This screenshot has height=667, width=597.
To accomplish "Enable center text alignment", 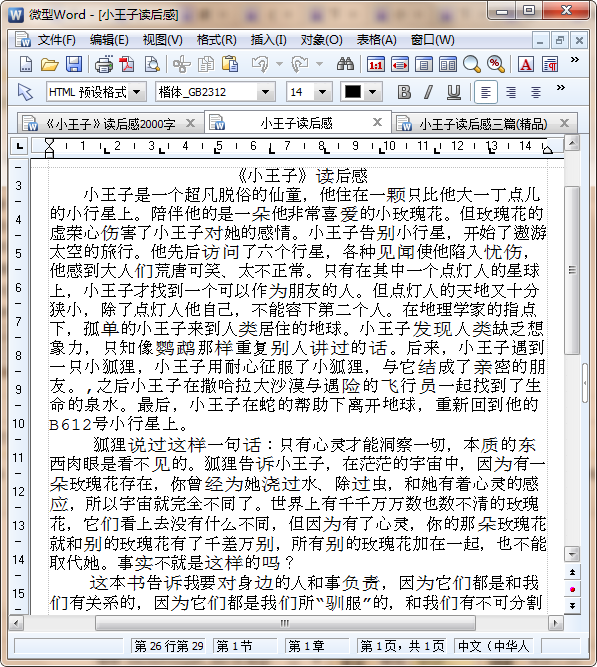I will coord(536,92).
